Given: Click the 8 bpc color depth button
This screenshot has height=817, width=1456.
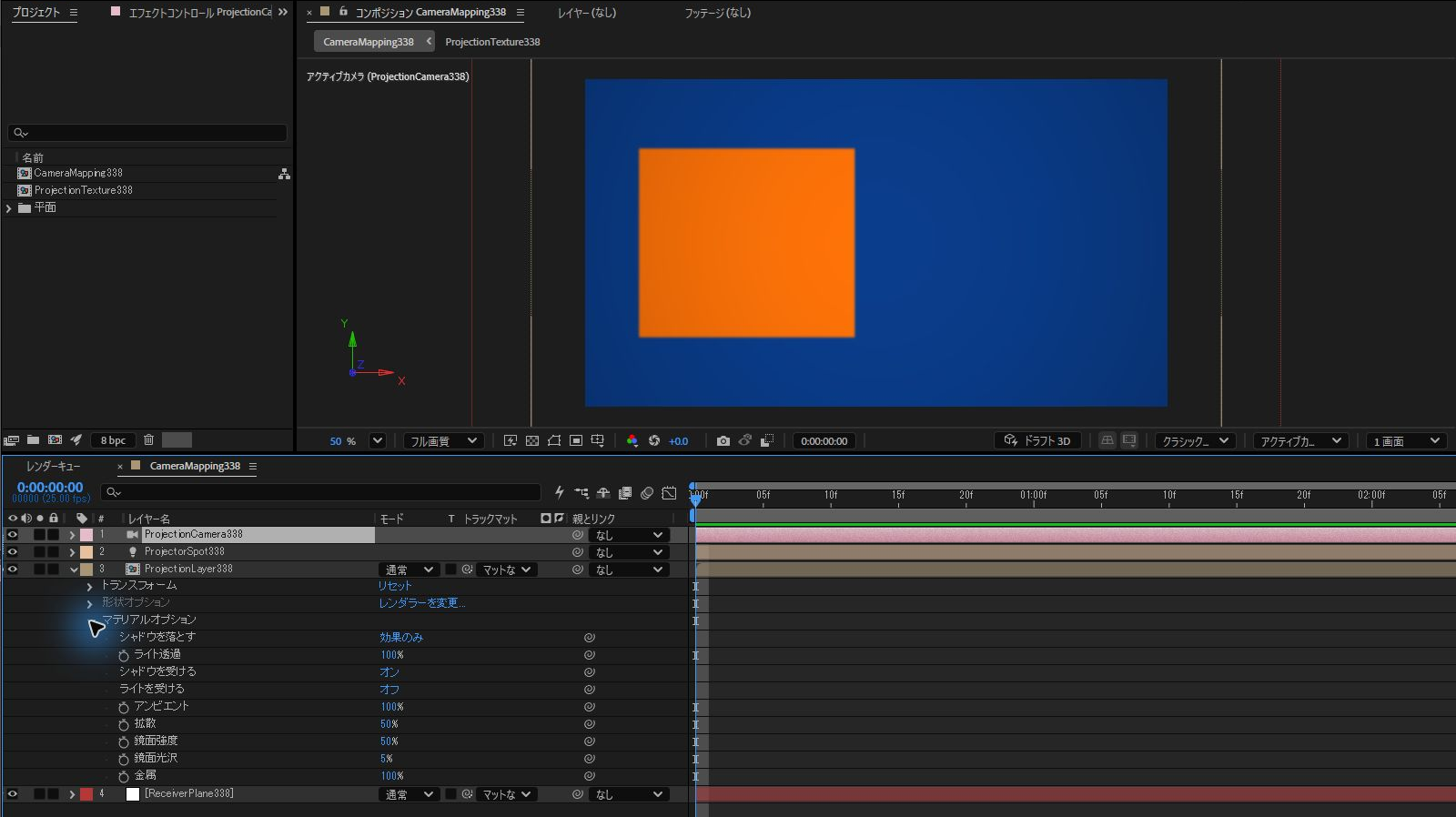Looking at the screenshot, I should click(114, 440).
